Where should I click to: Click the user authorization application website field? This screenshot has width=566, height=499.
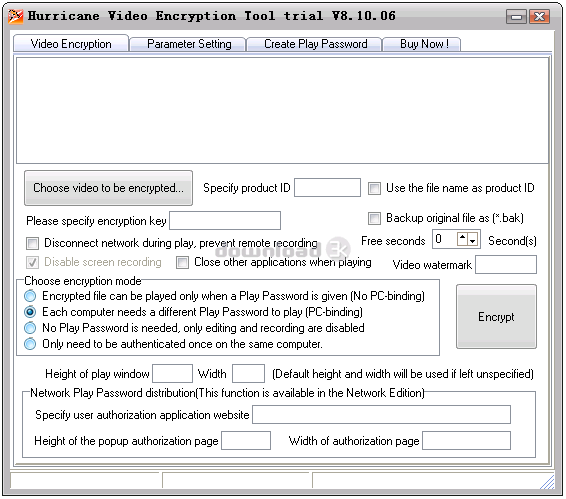(x=381, y=415)
